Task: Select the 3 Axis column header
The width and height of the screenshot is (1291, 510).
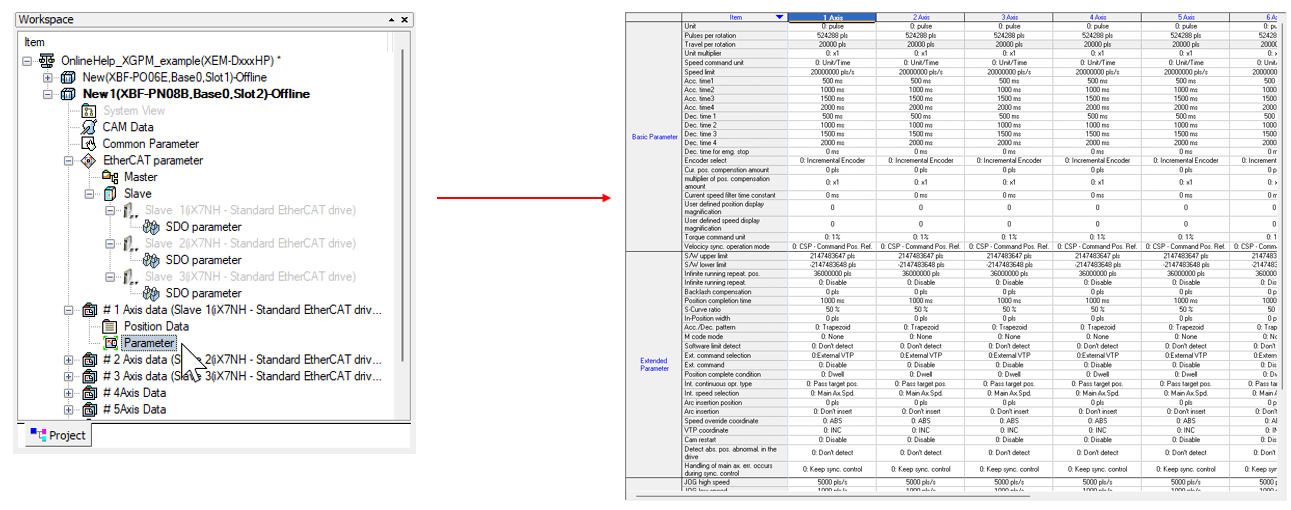Action: [x=1009, y=17]
